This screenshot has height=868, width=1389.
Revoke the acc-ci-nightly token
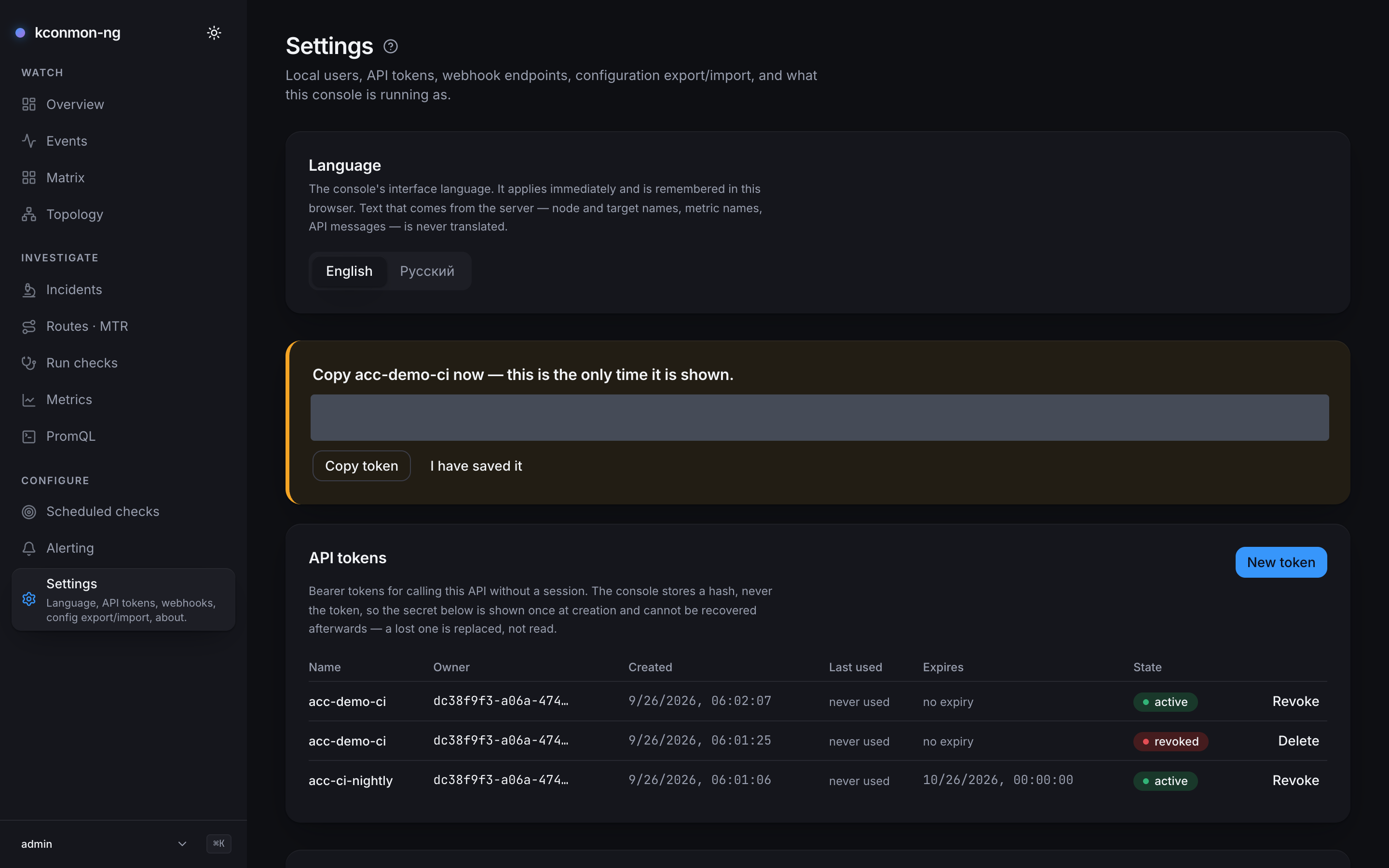[1295, 781]
